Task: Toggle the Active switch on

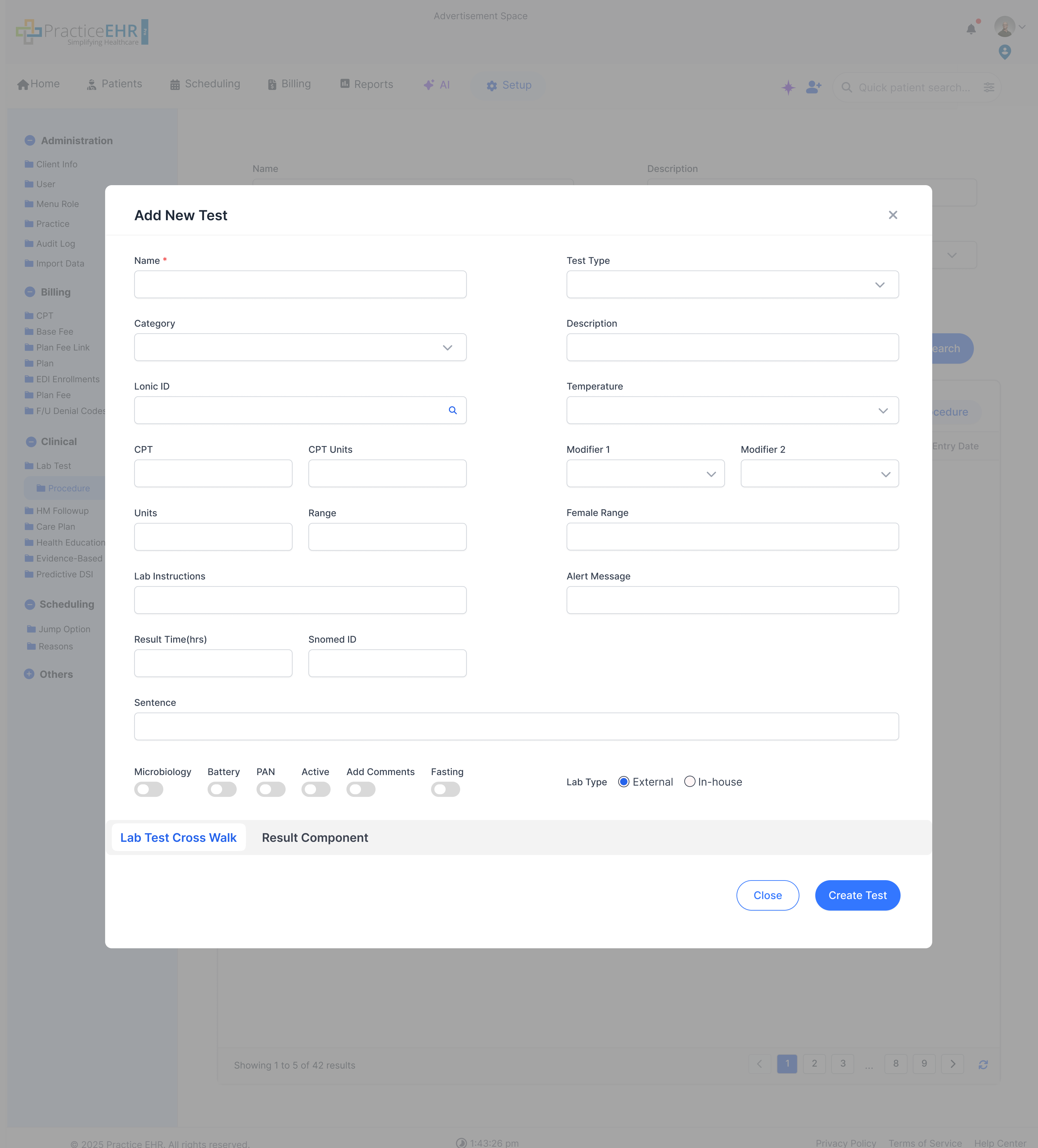Action: coord(315,789)
